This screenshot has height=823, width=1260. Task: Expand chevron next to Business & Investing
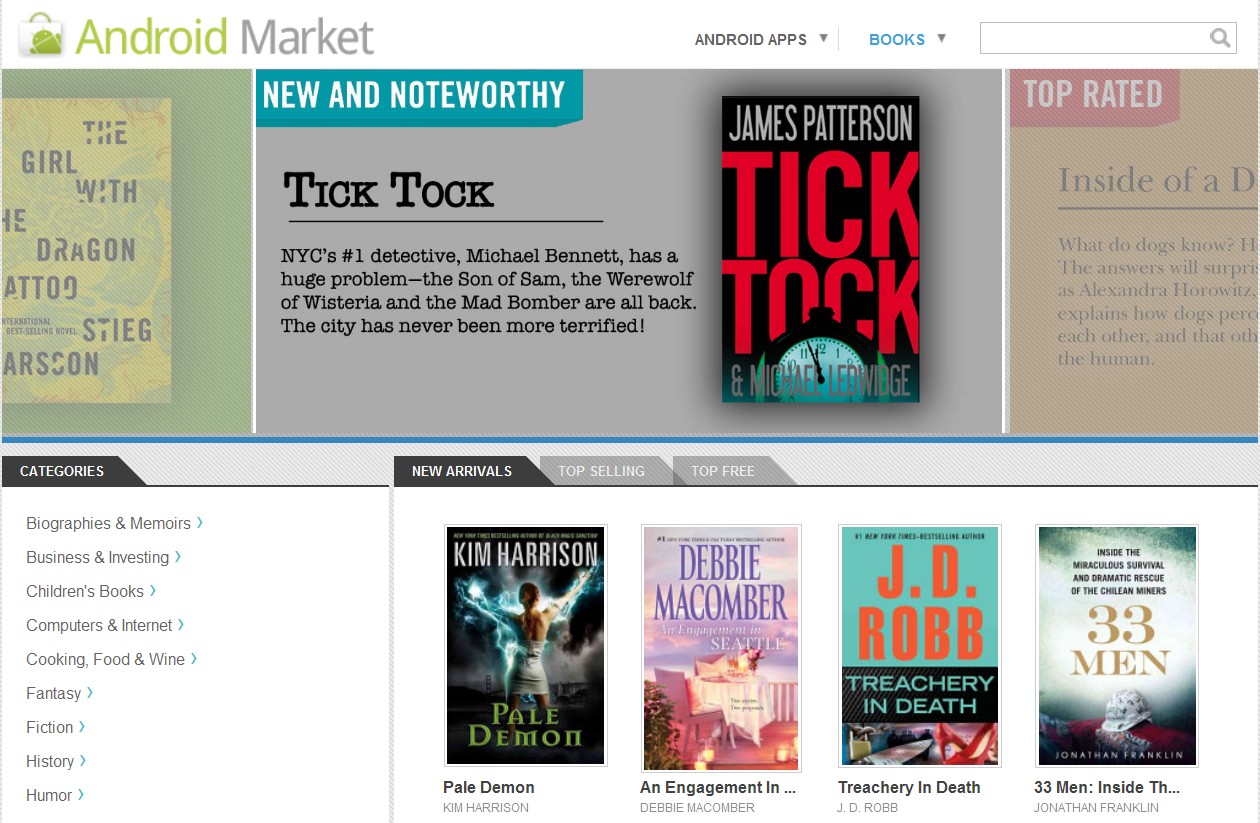(x=178, y=556)
